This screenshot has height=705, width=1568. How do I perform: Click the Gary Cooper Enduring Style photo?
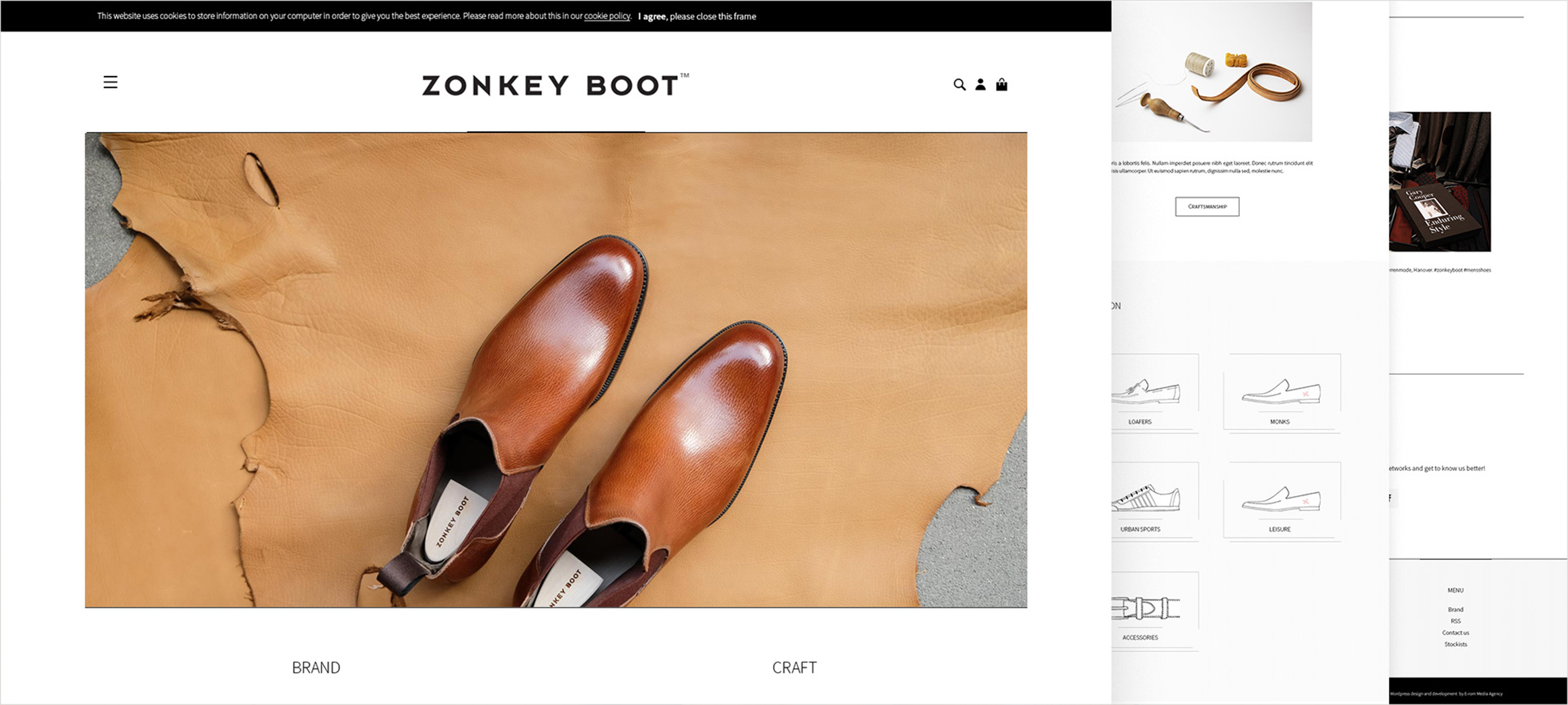point(1440,181)
